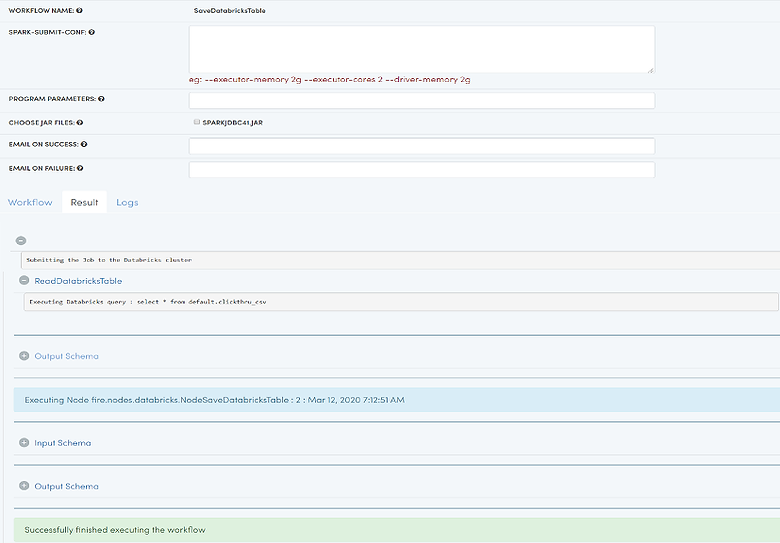
Task: Switch to the Workflow tab
Action: (30, 202)
